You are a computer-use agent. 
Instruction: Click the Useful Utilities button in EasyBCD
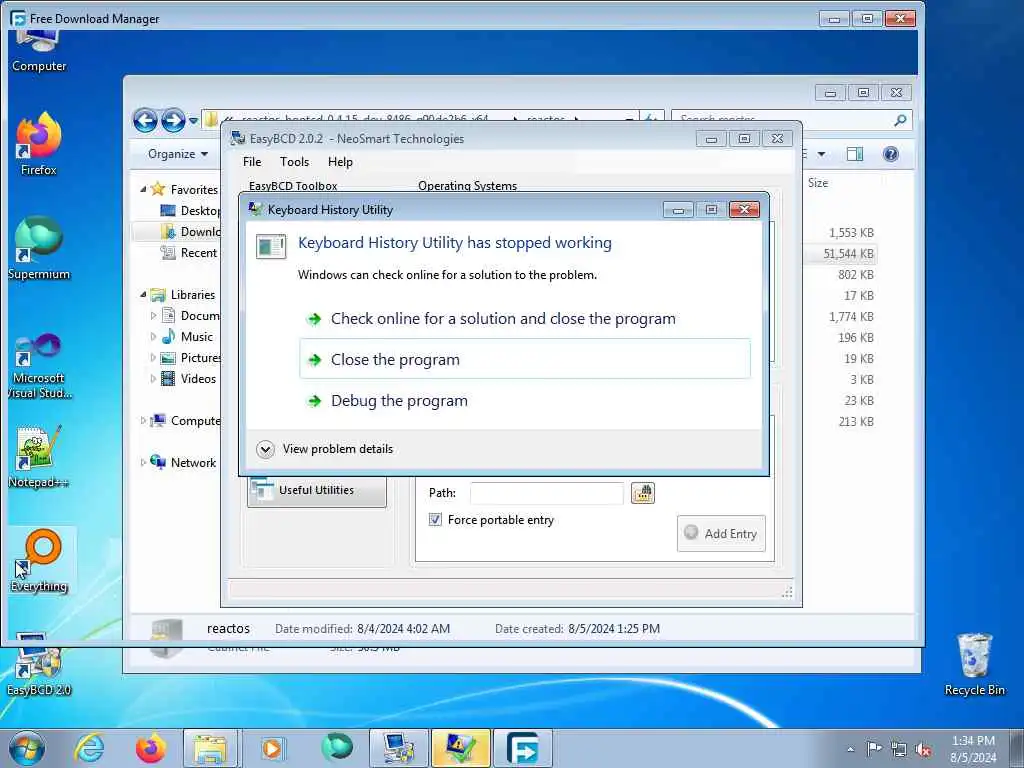tap(317, 490)
